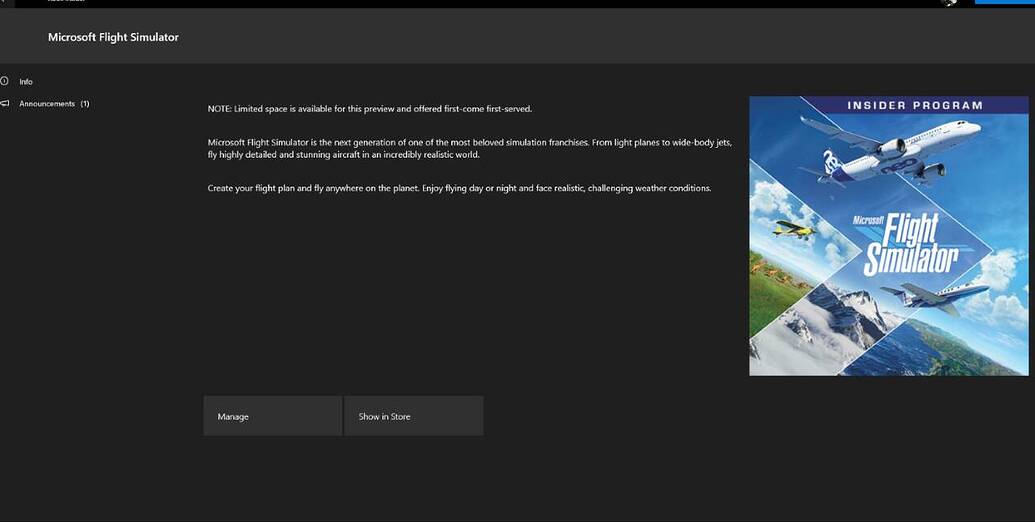Click the NOTE: Limited space text line
The width and height of the screenshot is (1035, 522).
click(369, 108)
